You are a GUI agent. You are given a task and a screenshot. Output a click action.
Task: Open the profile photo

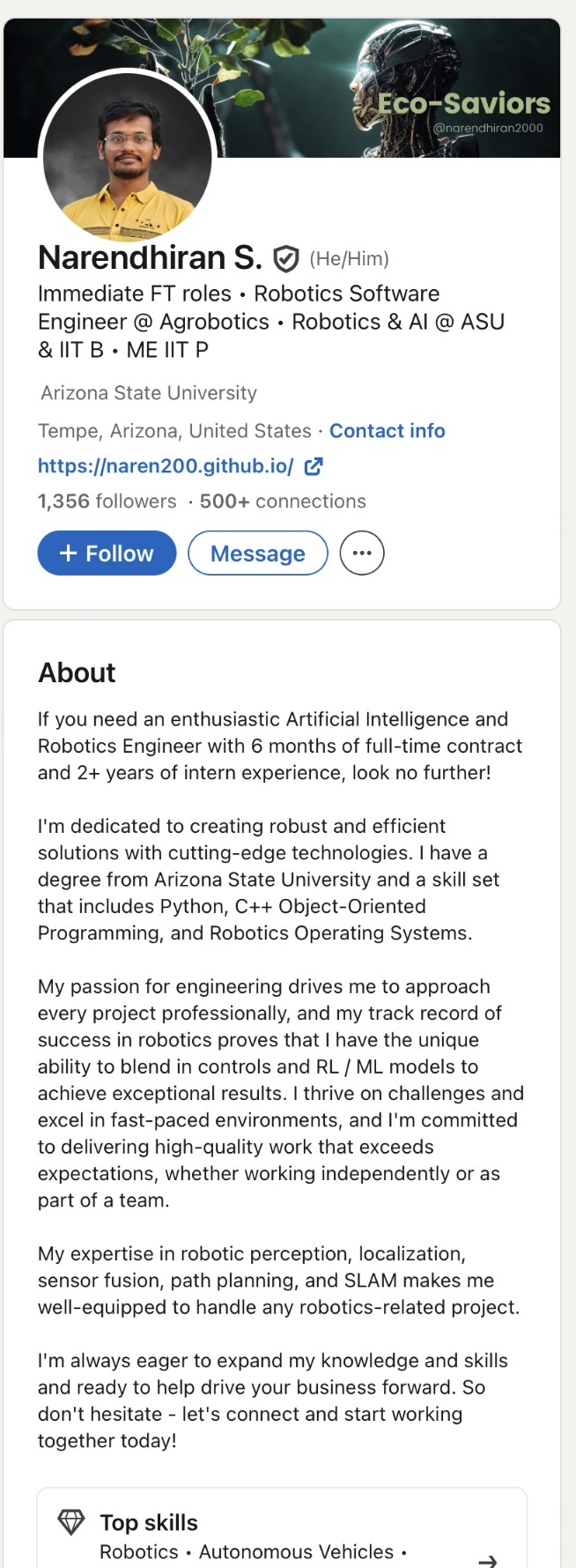pyautogui.click(x=128, y=155)
